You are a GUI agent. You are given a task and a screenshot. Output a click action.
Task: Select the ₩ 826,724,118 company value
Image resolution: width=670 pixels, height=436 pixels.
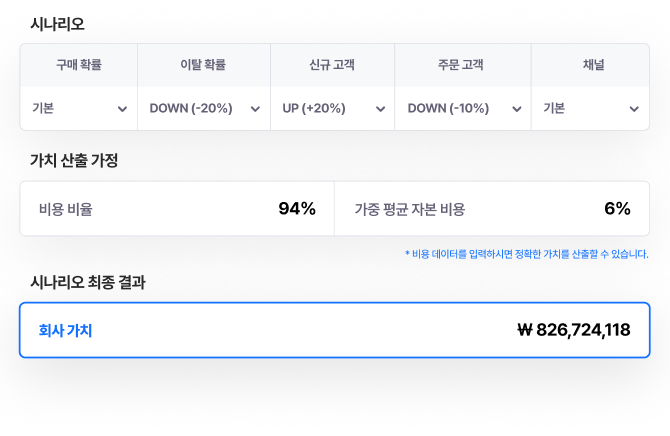pos(574,330)
